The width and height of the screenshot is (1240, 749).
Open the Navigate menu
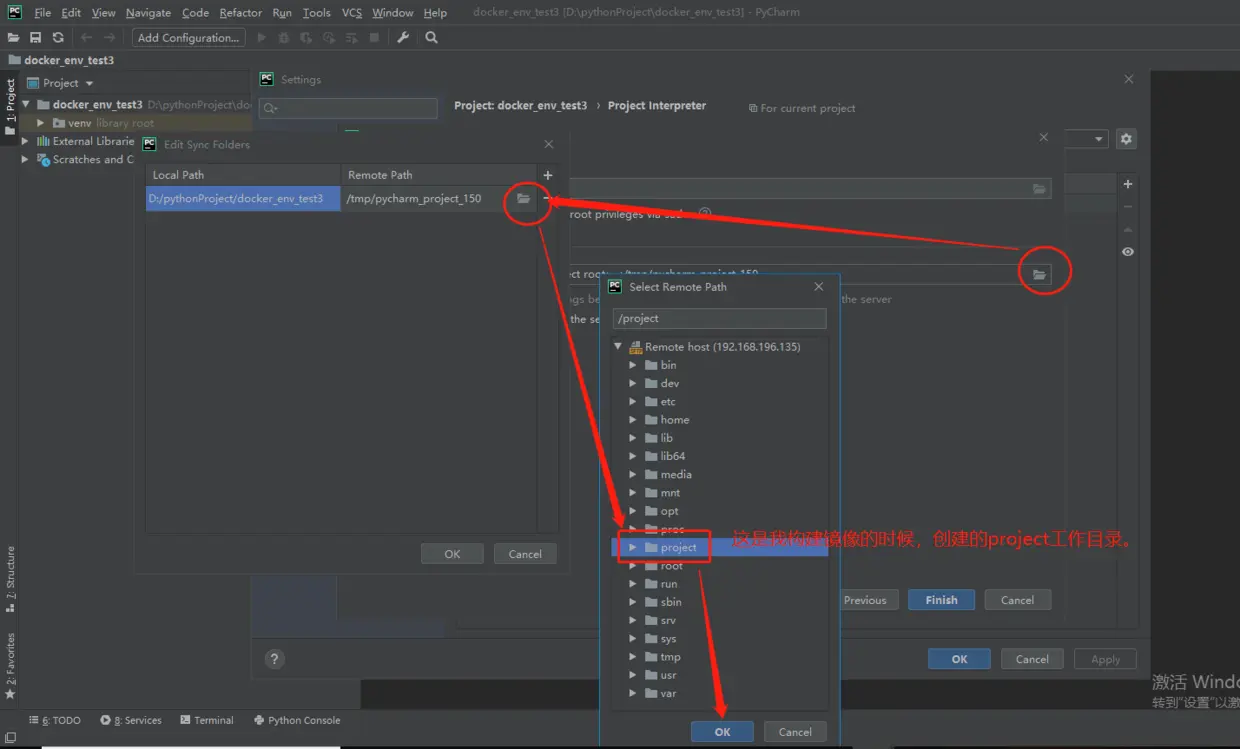pos(148,13)
